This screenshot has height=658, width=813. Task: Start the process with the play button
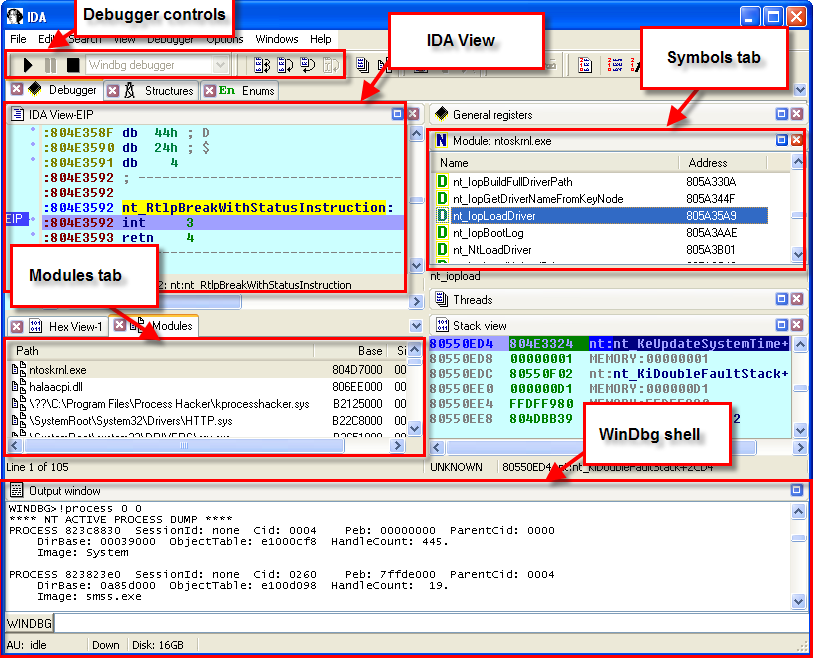point(28,65)
